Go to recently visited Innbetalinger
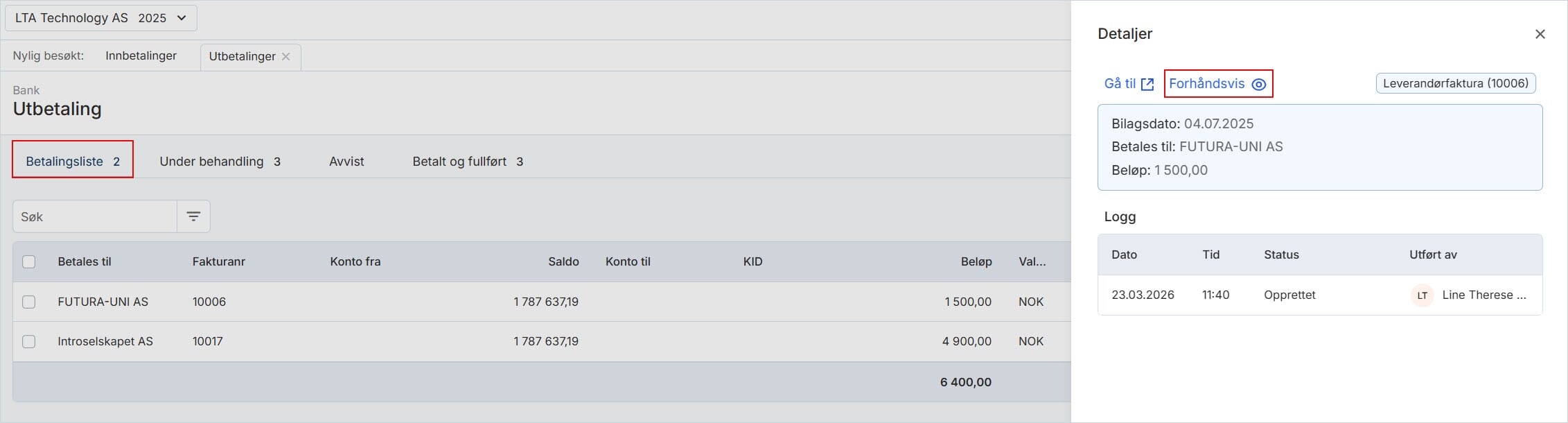Image resolution: width=1568 pixels, height=423 pixels. 141,56
